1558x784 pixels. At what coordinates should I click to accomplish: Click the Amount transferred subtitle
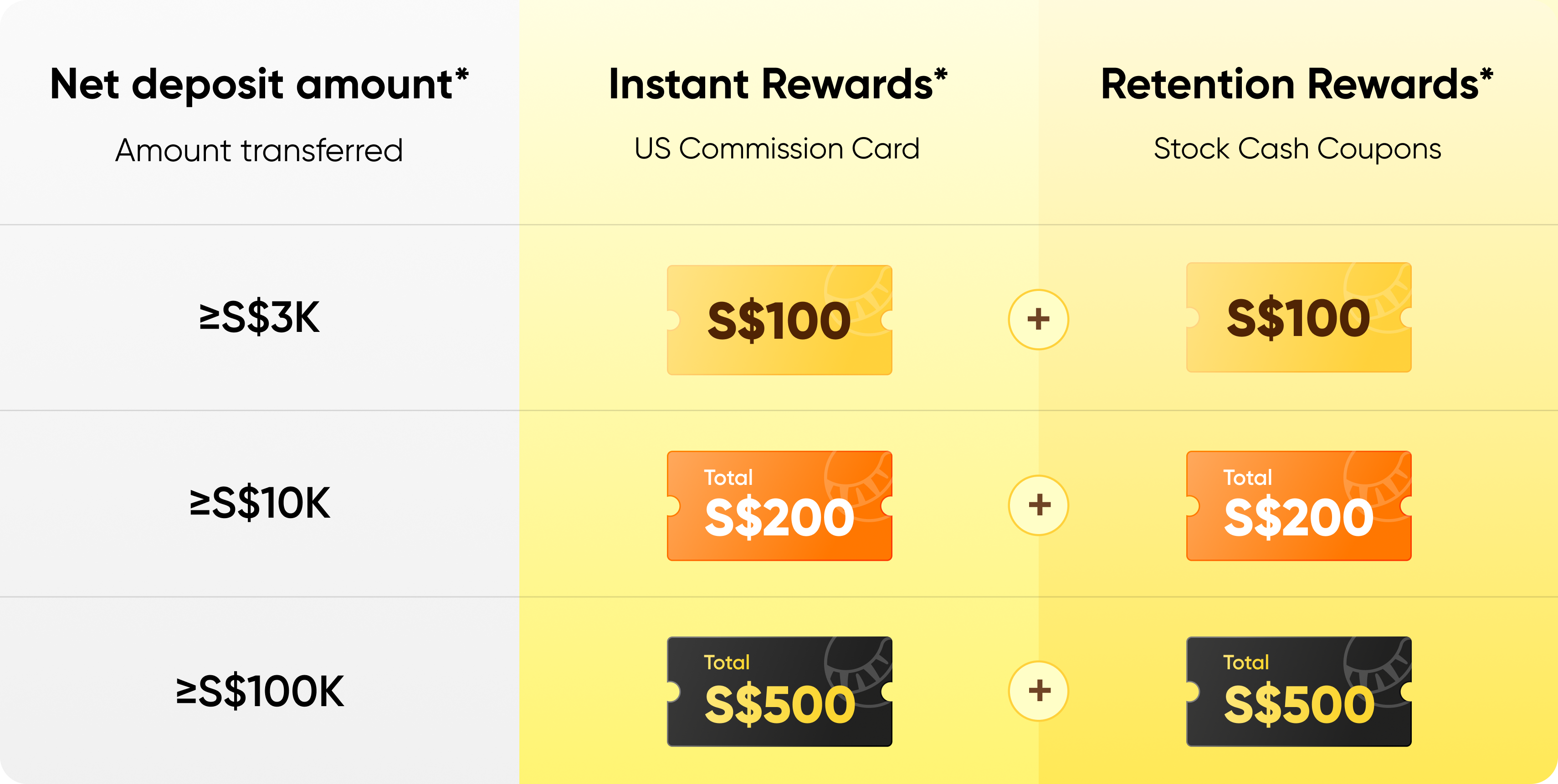pyautogui.click(x=260, y=150)
